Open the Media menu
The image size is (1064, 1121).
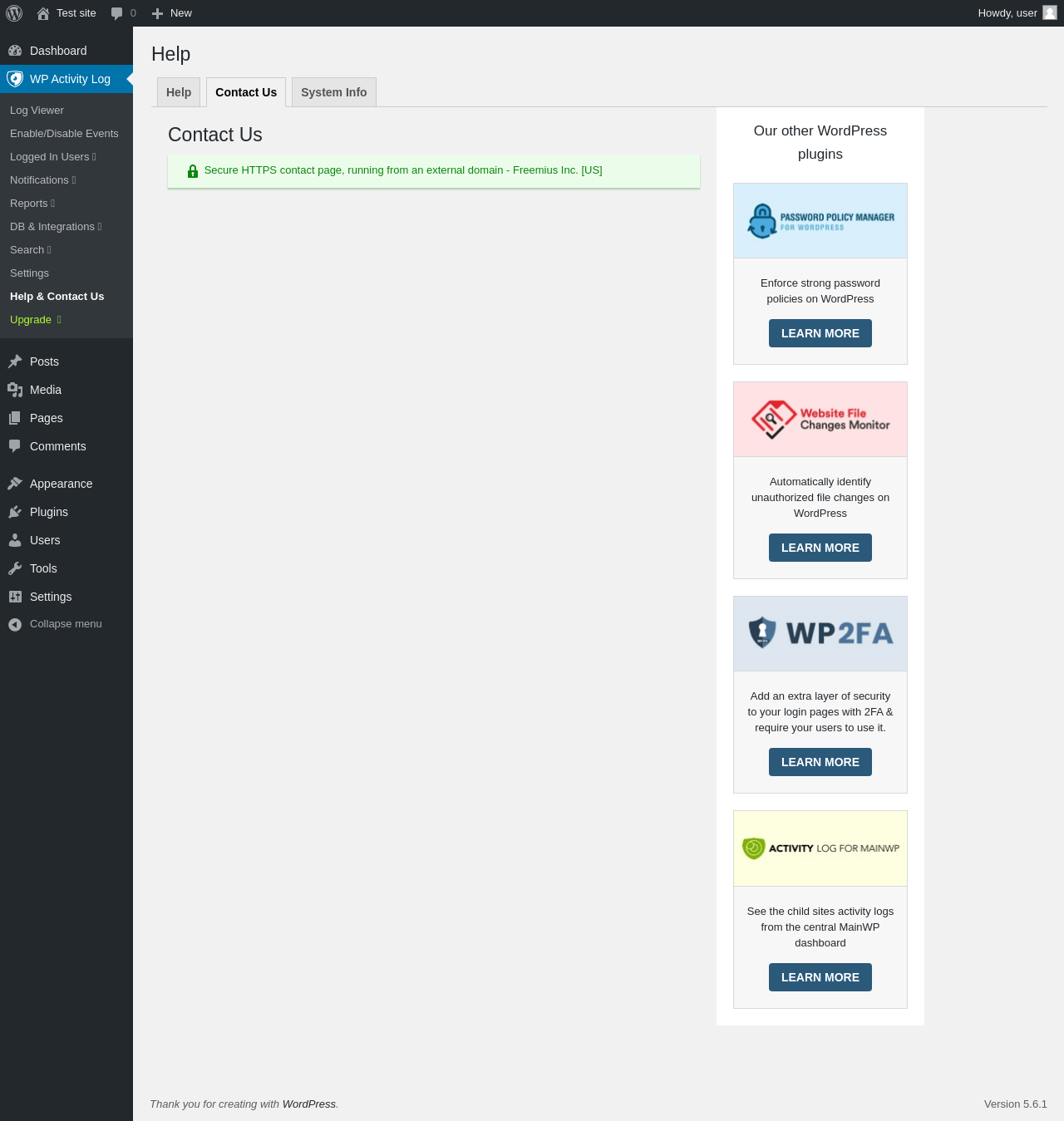tap(66, 390)
